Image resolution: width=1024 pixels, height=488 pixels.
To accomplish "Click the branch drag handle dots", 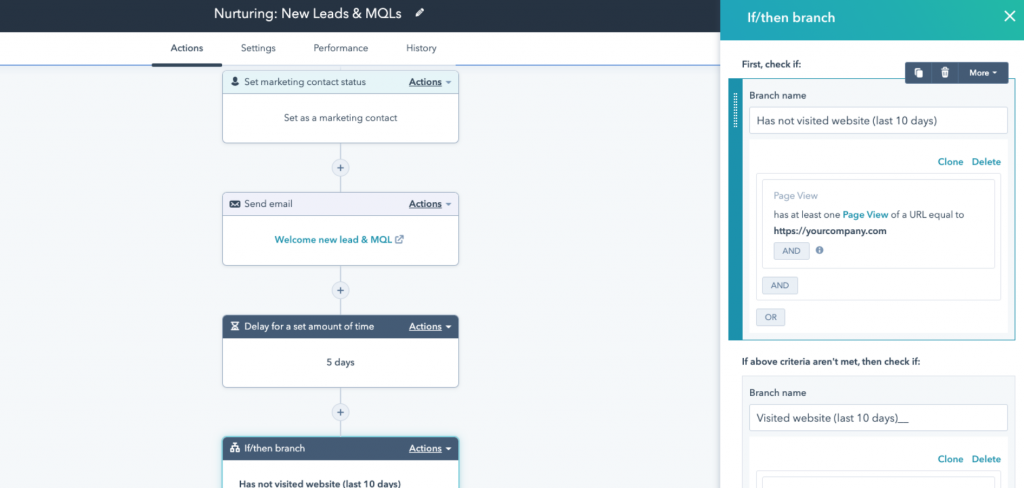I will click(x=736, y=109).
